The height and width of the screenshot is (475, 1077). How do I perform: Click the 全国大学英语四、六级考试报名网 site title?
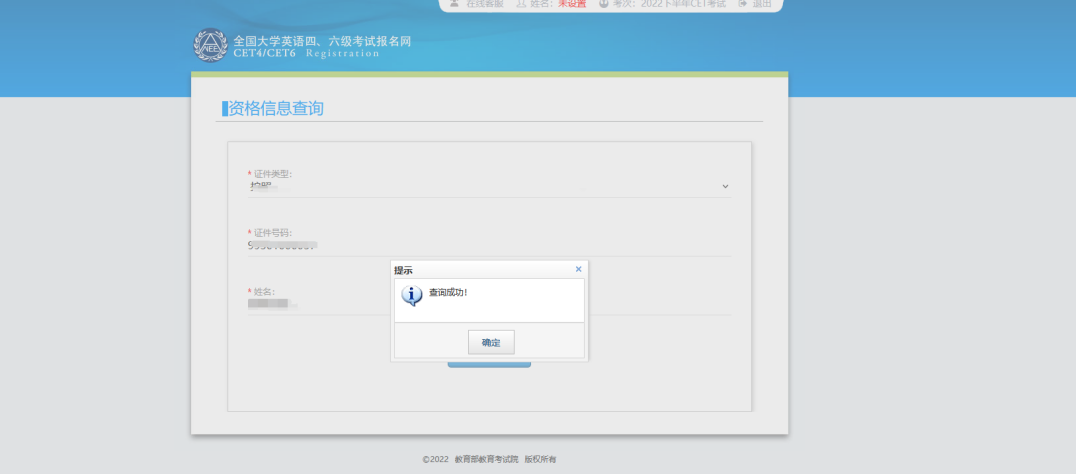321,41
